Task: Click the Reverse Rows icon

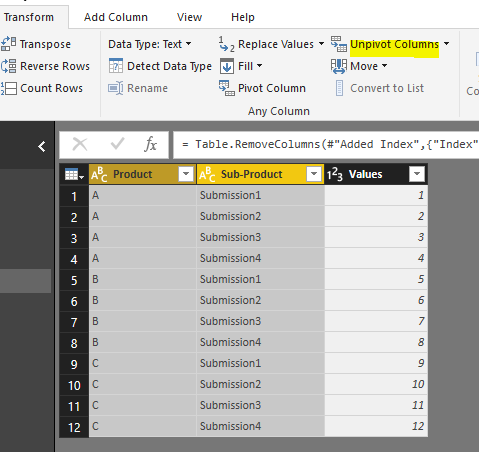Action: point(8,66)
